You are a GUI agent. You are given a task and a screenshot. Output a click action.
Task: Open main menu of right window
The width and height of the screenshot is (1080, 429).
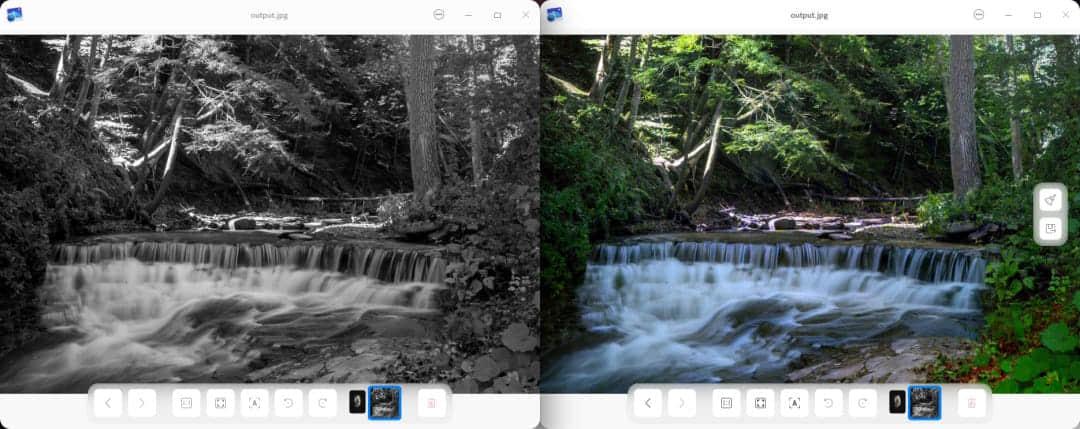(x=979, y=15)
